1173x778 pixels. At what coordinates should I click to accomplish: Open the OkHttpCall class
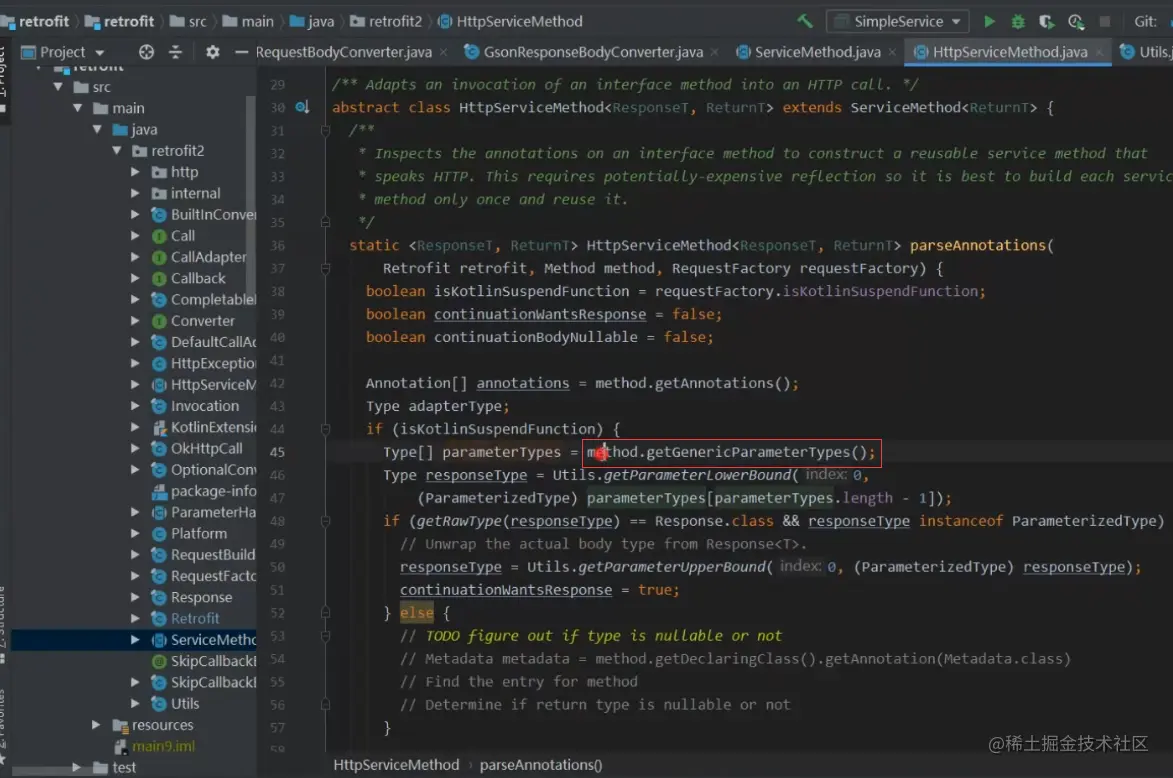(206, 448)
